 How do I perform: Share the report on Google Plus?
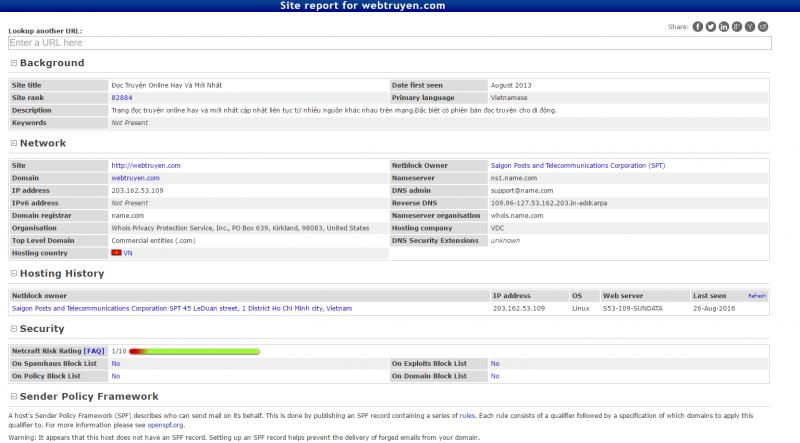point(737,27)
